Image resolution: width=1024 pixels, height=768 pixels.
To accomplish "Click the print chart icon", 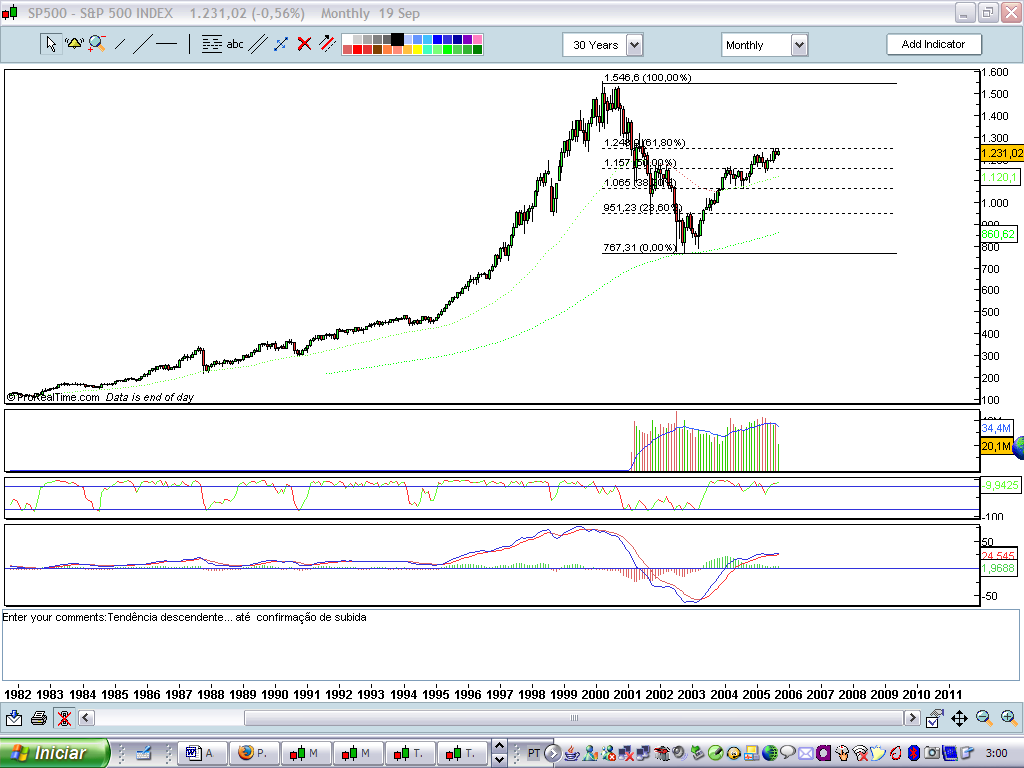I will (x=39, y=717).
